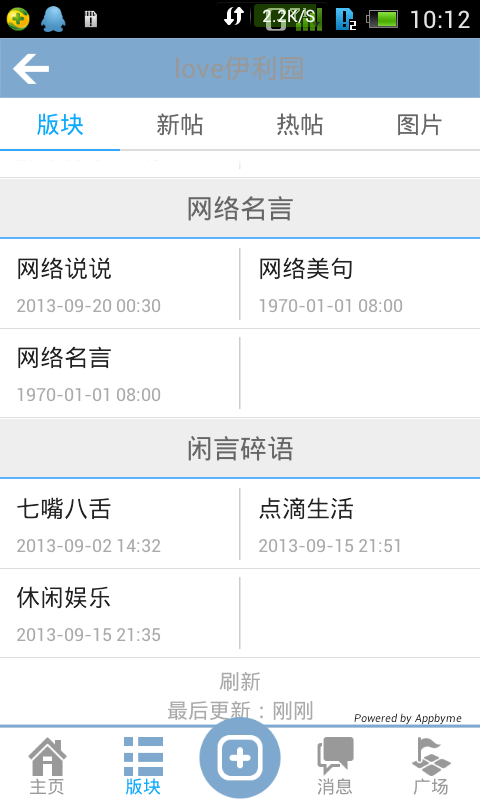Switch to the 热帖 tab
480x800 pixels.
point(300,124)
